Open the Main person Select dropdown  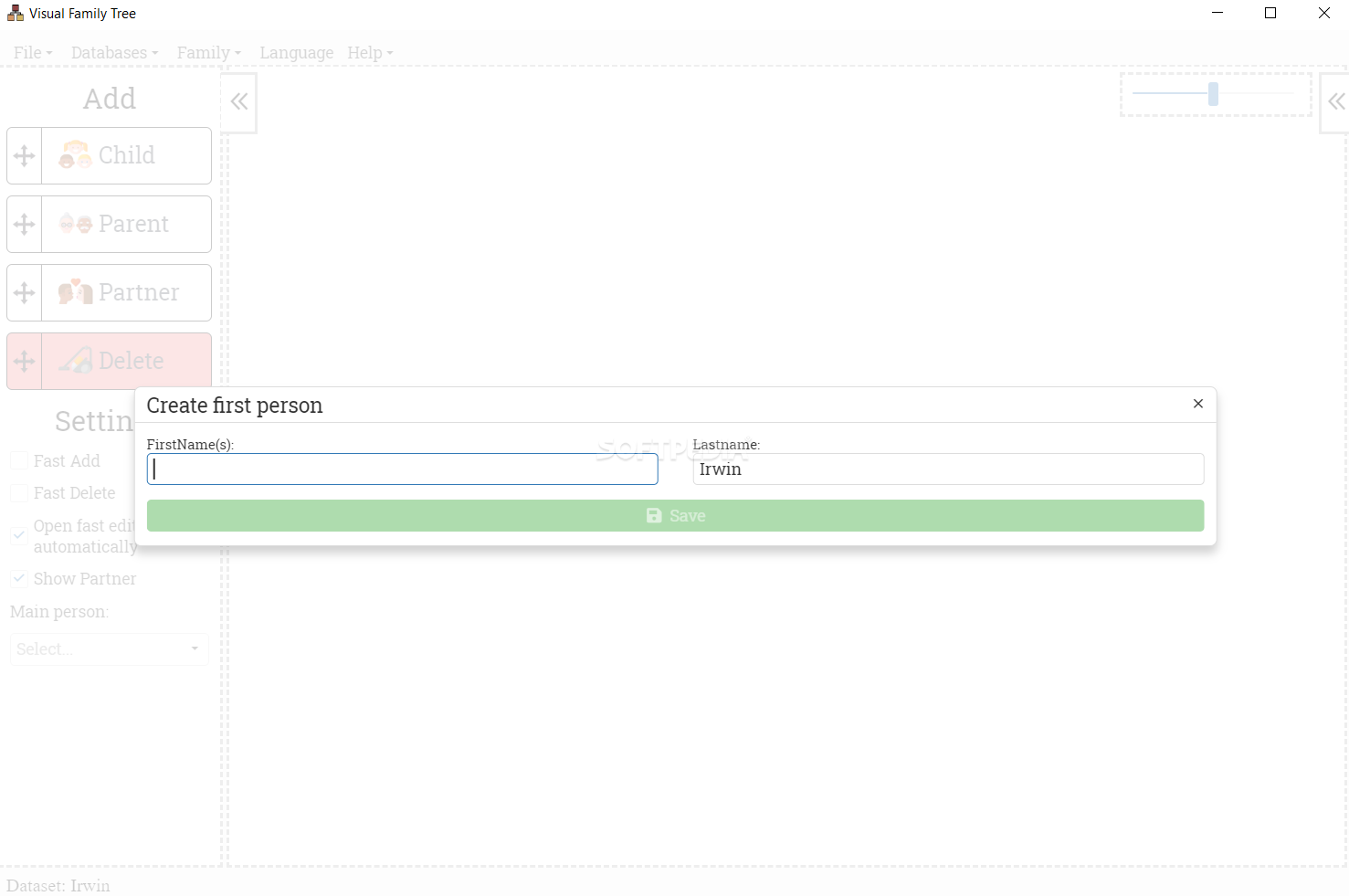click(110, 649)
